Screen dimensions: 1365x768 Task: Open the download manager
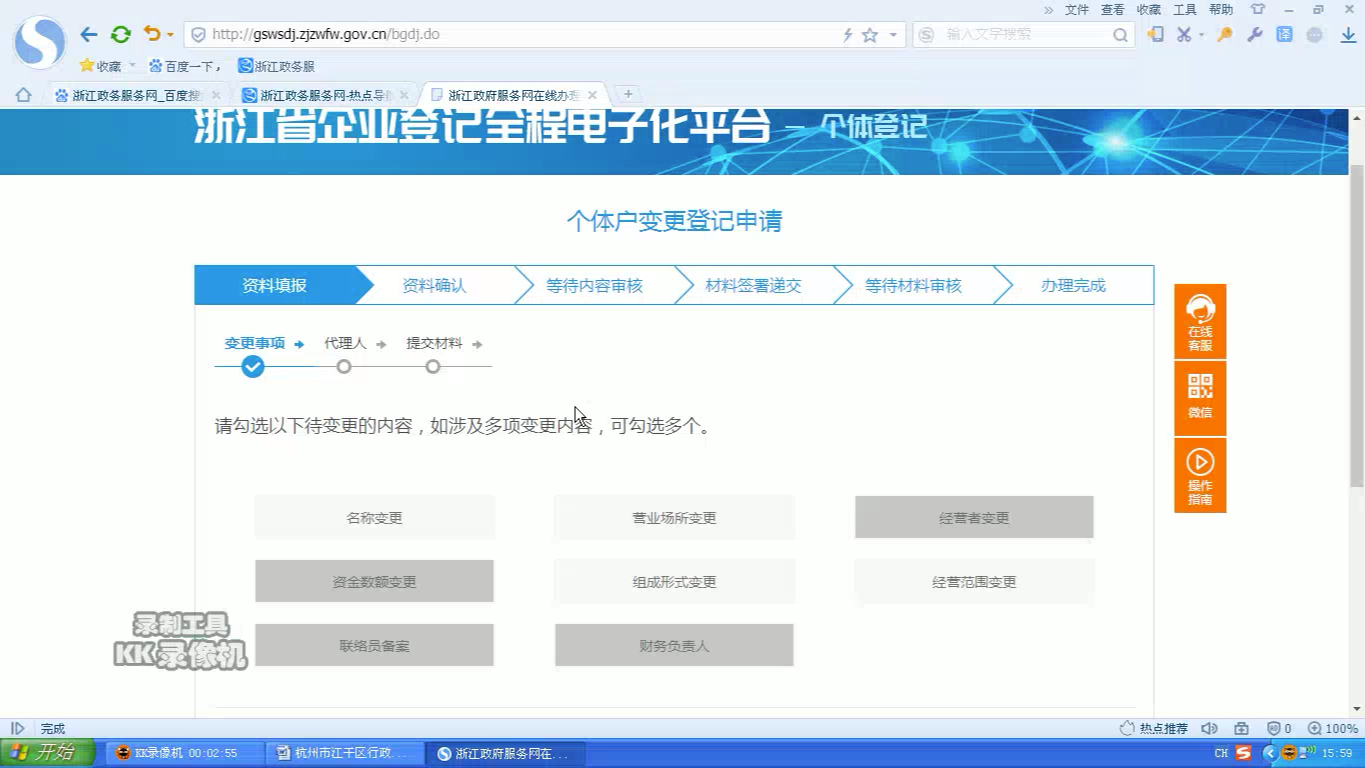point(1345,33)
